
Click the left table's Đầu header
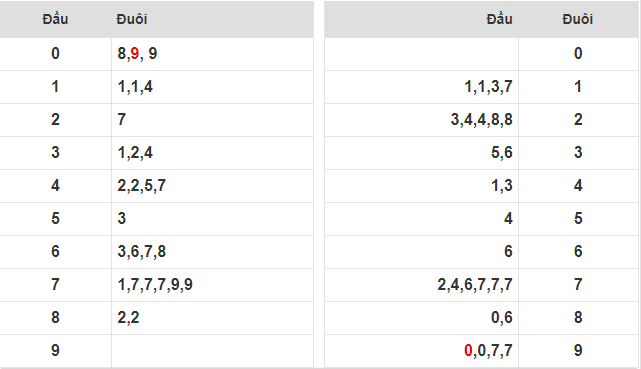pyautogui.click(x=55, y=19)
